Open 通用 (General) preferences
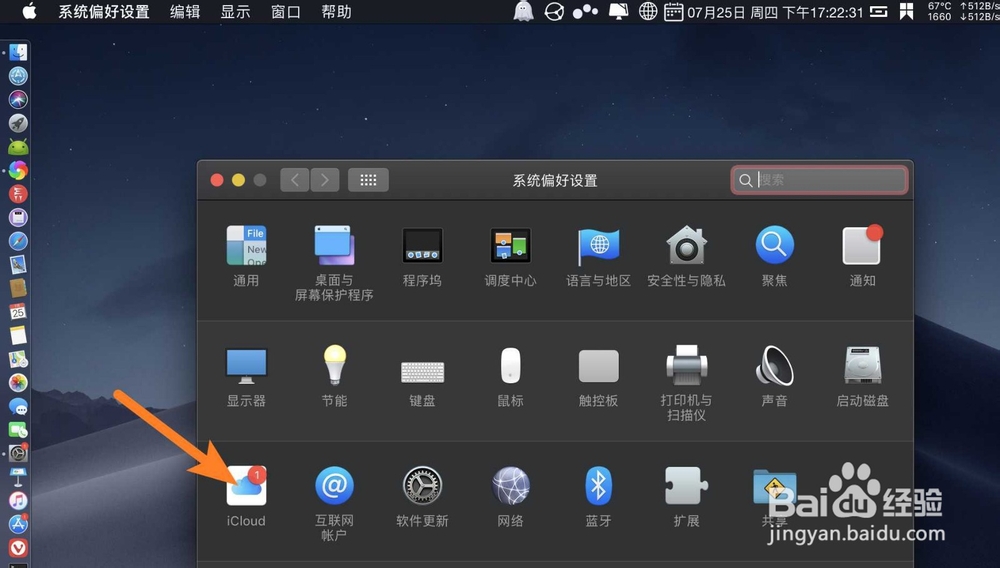The width and height of the screenshot is (1000, 568). 246,245
